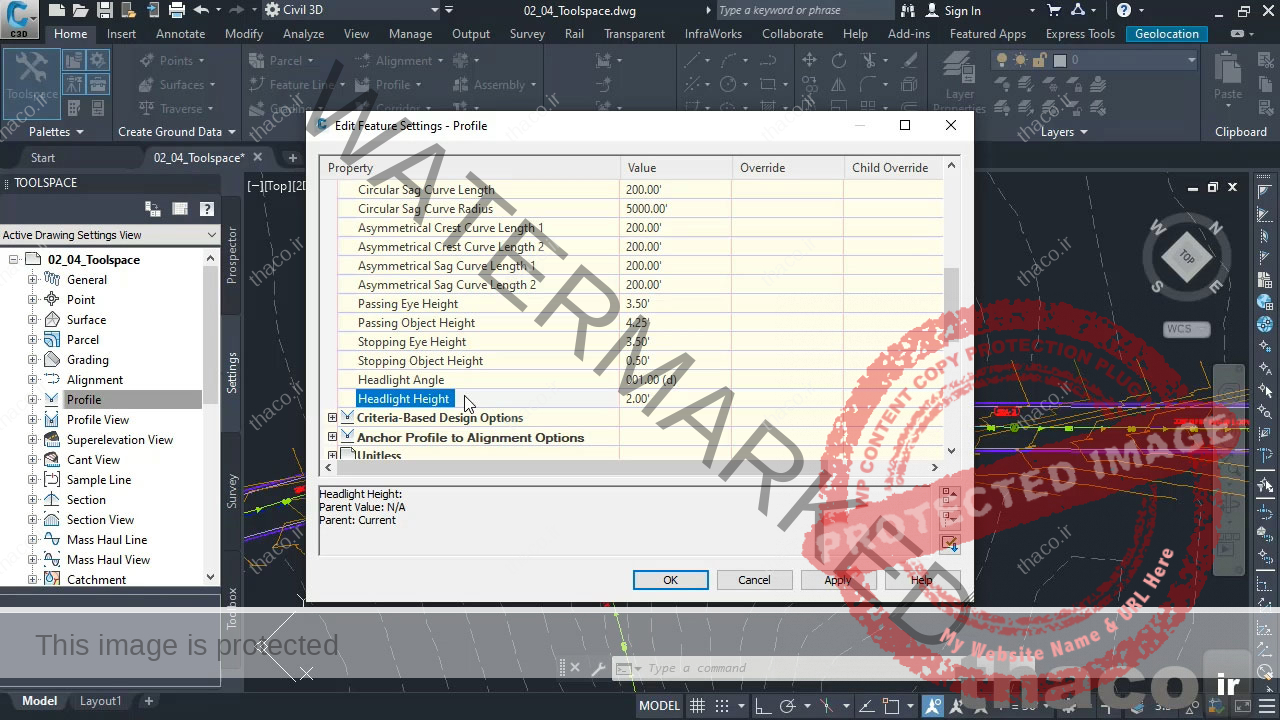
Task: Click the Autodesk App Store cart icon
Action: 1054,10
